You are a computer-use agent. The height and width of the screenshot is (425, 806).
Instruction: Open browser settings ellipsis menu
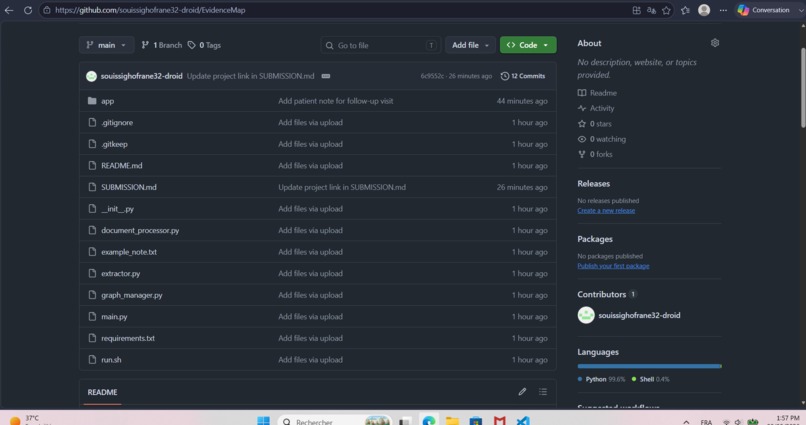pos(723,10)
